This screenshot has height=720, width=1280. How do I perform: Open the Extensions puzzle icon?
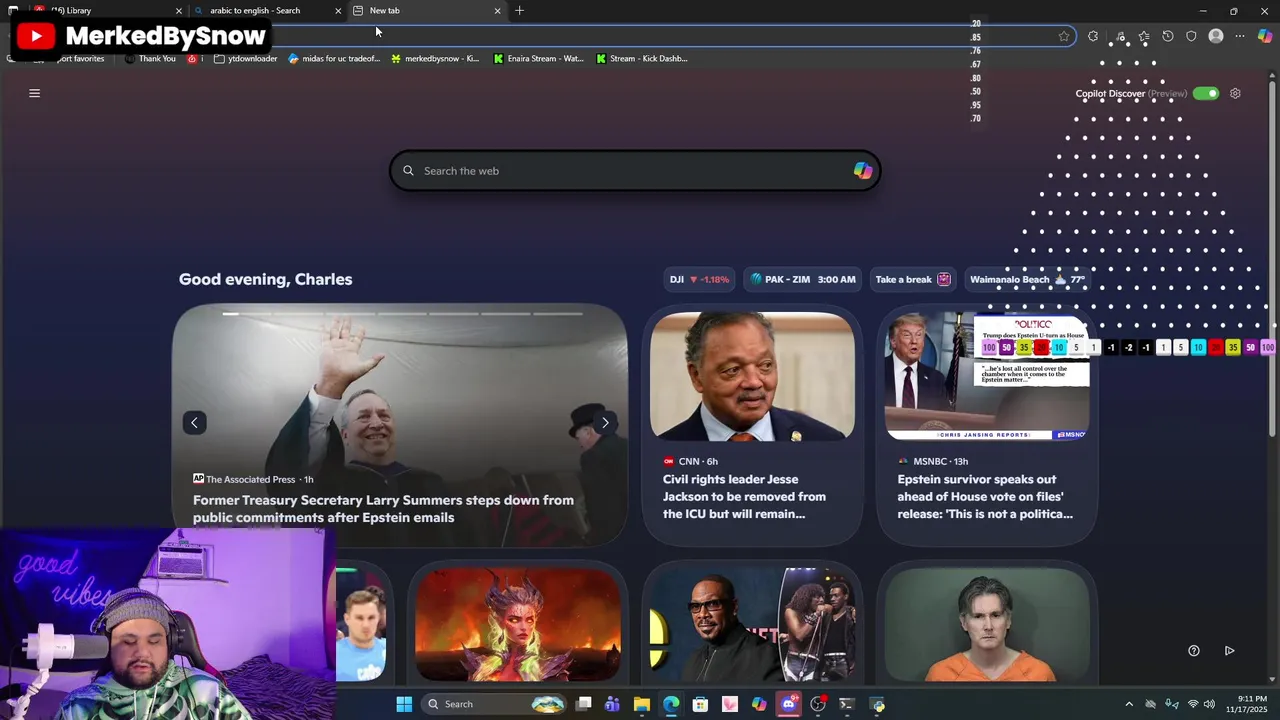tap(1093, 36)
